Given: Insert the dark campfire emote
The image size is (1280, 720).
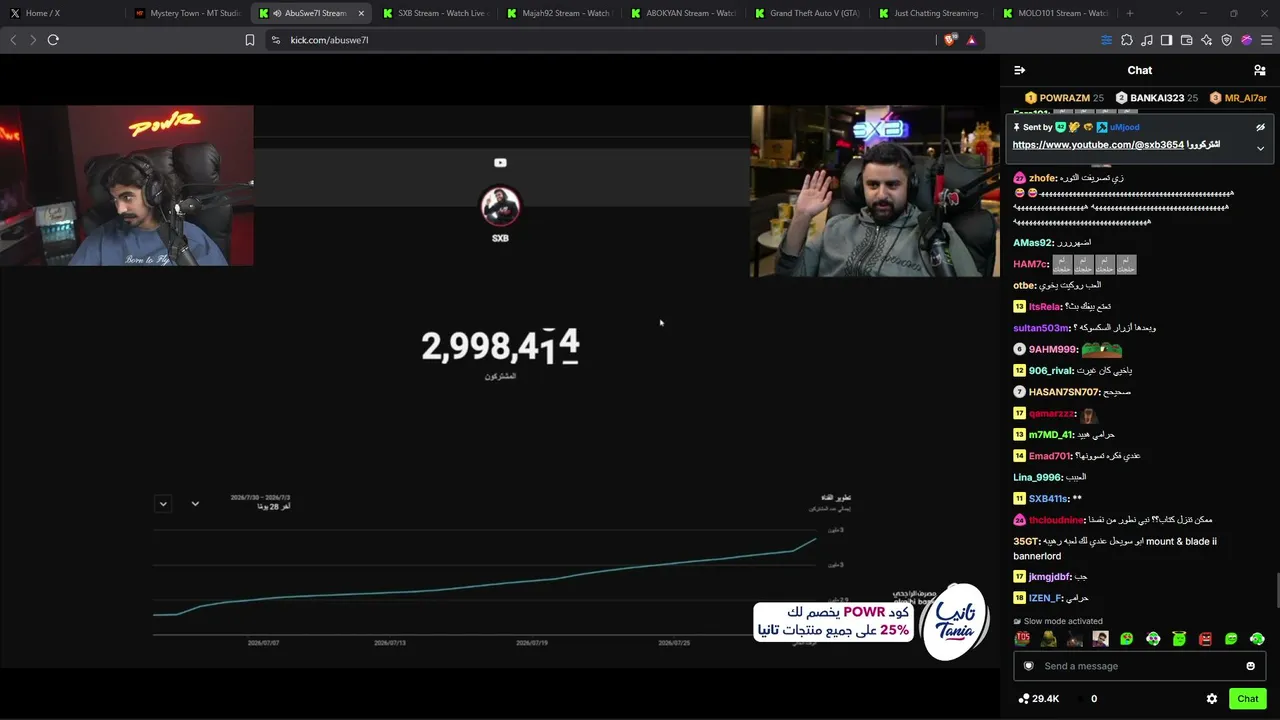Looking at the screenshot, I should (1074, 639).
